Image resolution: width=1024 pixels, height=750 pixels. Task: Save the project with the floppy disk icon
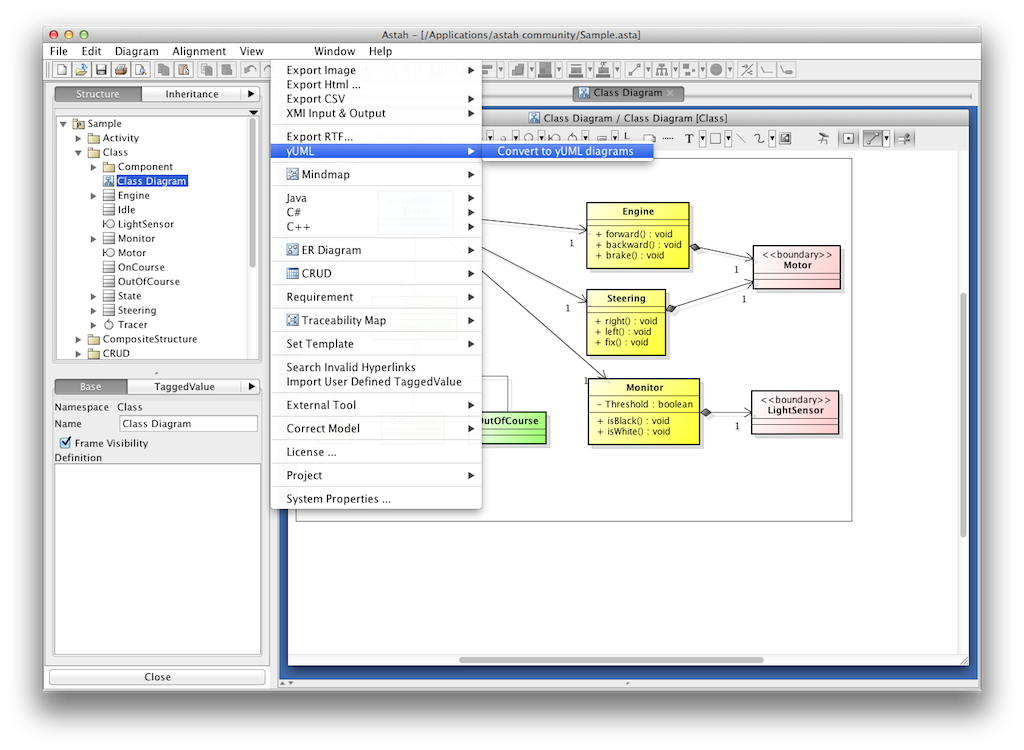[x=101, y=69]
